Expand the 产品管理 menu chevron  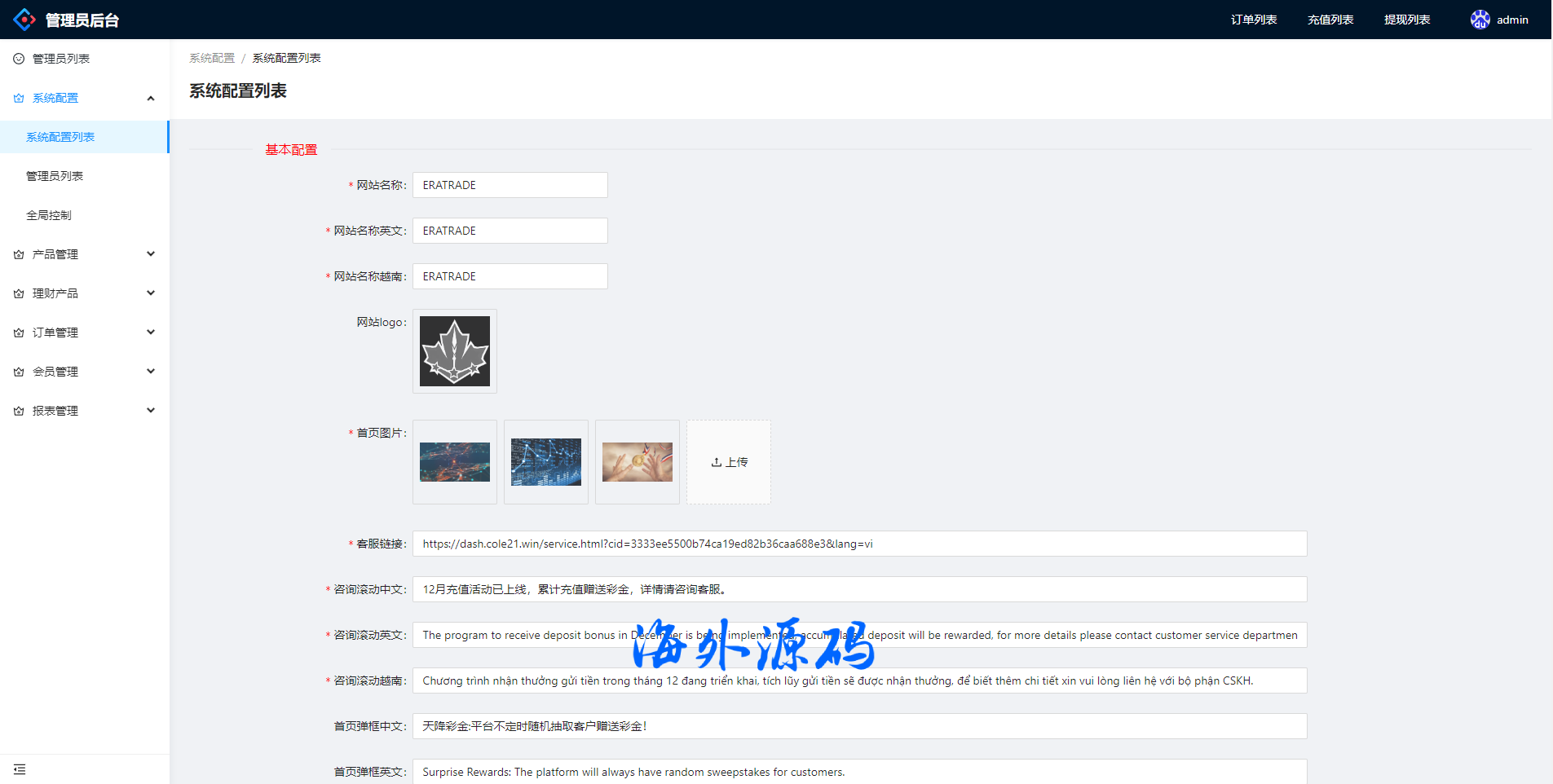[x=151, y=254]
